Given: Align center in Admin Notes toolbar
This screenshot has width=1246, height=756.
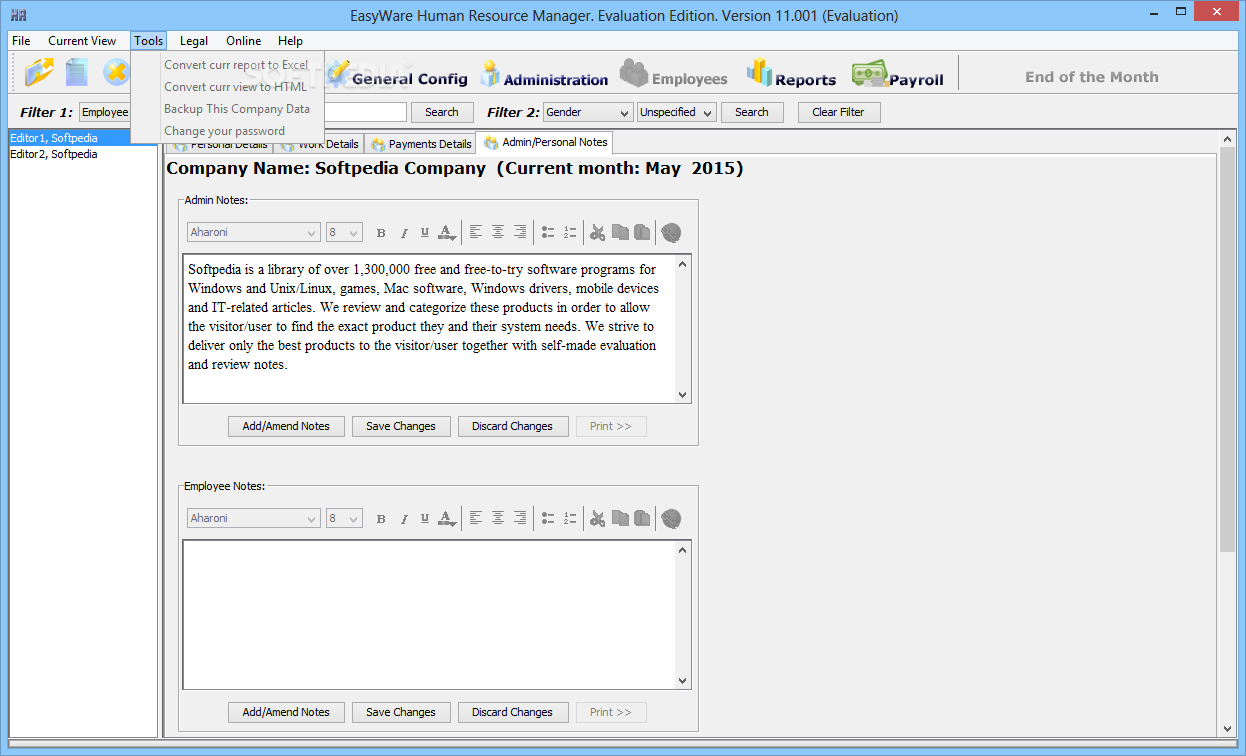Looking at the screenshot, I should pos(498,232).
